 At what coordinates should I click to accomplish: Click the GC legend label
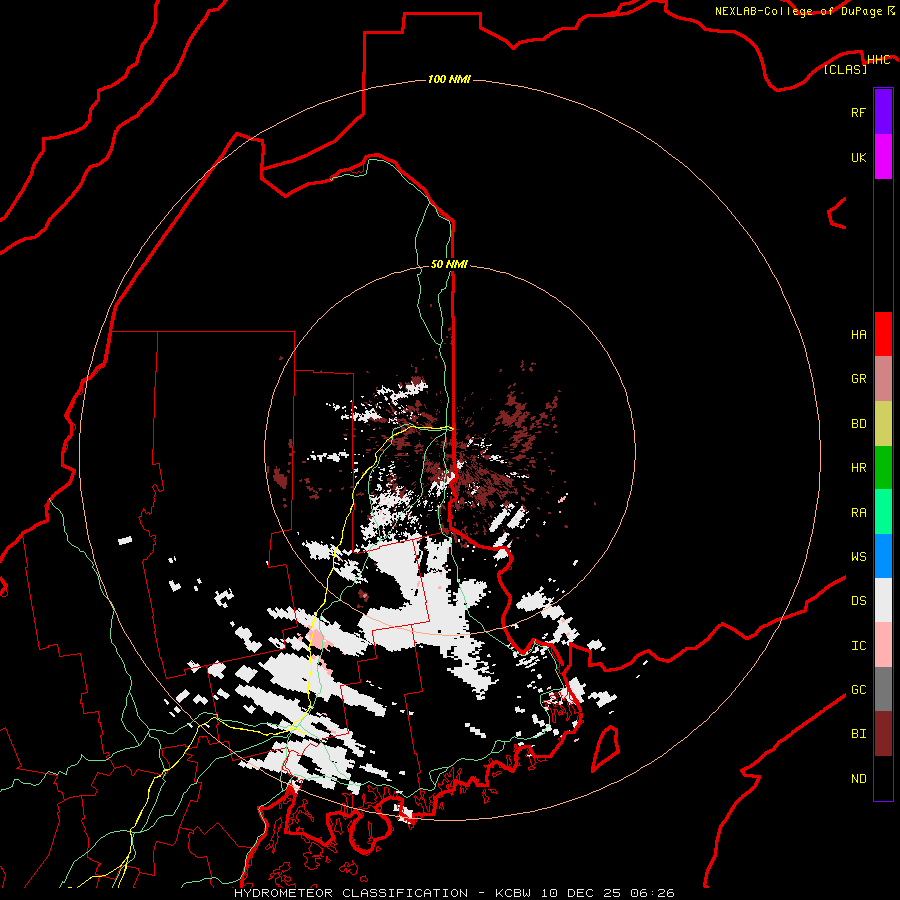point(858,690)
